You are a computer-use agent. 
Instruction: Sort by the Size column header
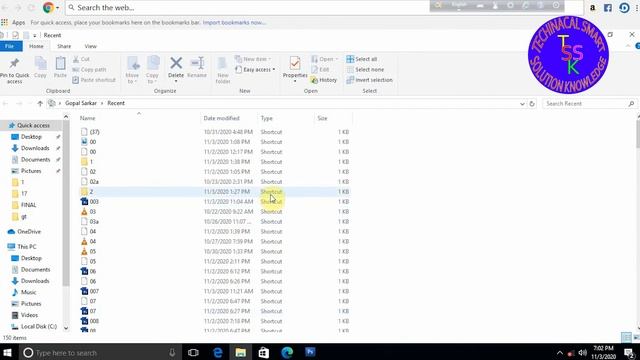pyautogui.click(x=322, y=118)
